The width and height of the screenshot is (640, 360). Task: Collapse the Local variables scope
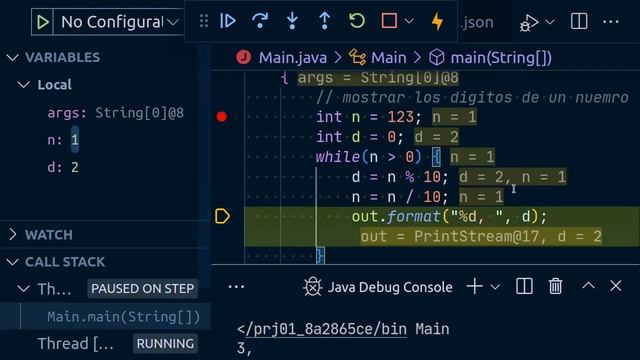(x=24, y=84)
